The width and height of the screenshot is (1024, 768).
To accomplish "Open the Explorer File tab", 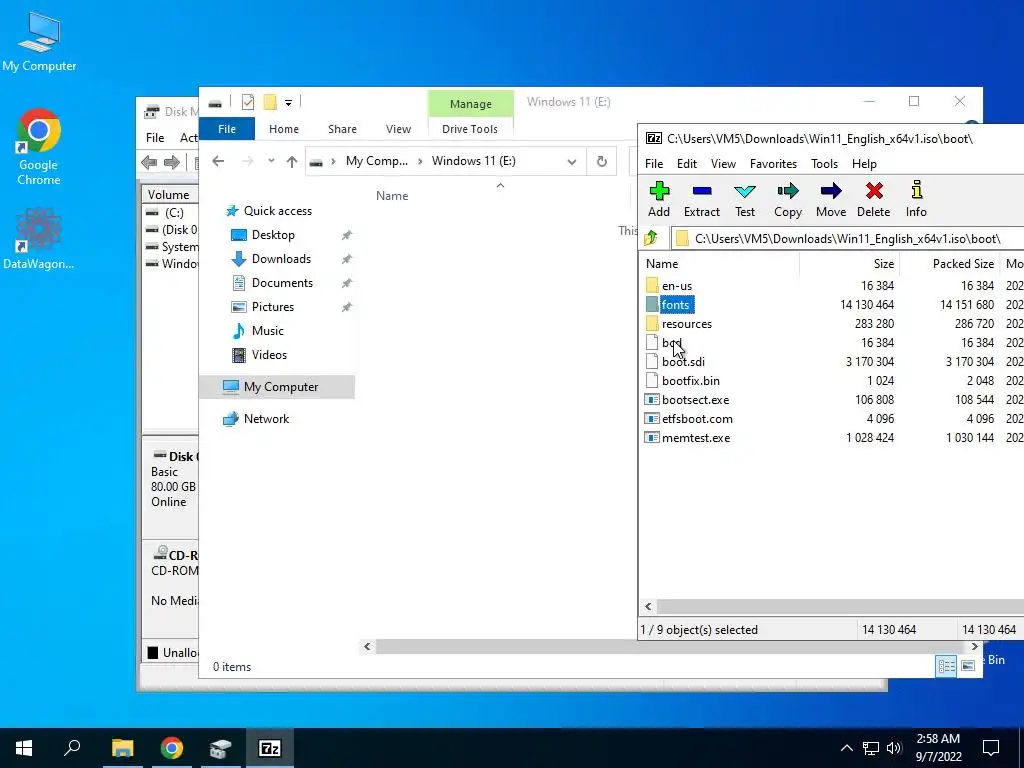I will pyautogui.click(x=227, y=129).
